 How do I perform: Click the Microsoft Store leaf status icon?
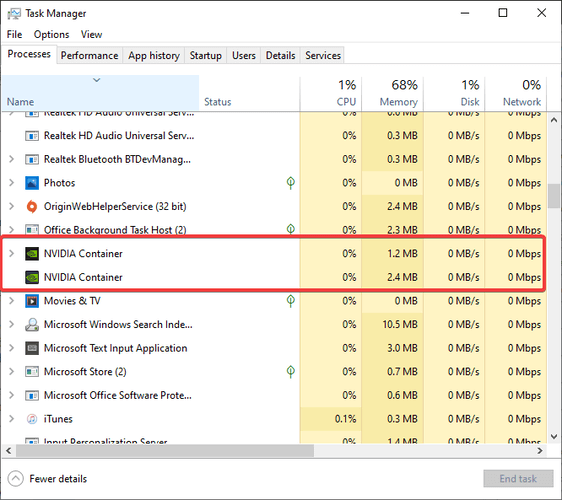(x=291, y=372)
